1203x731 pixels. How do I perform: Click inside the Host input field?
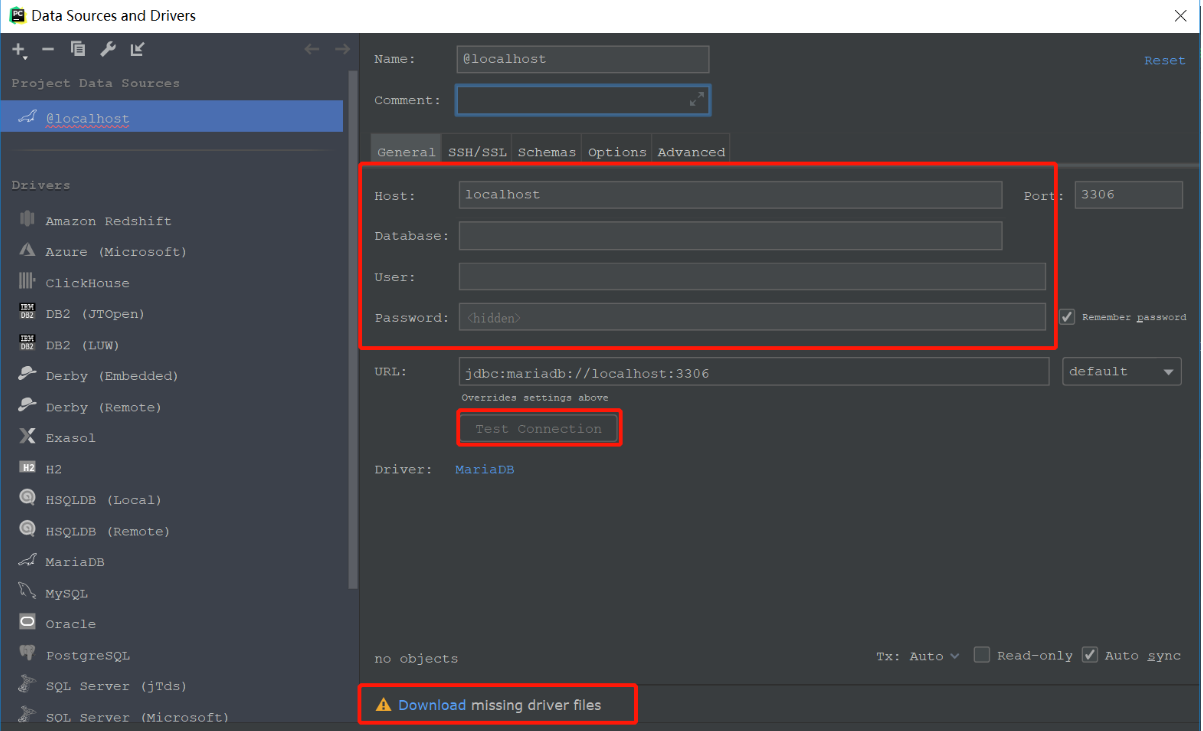click(730, 195)
